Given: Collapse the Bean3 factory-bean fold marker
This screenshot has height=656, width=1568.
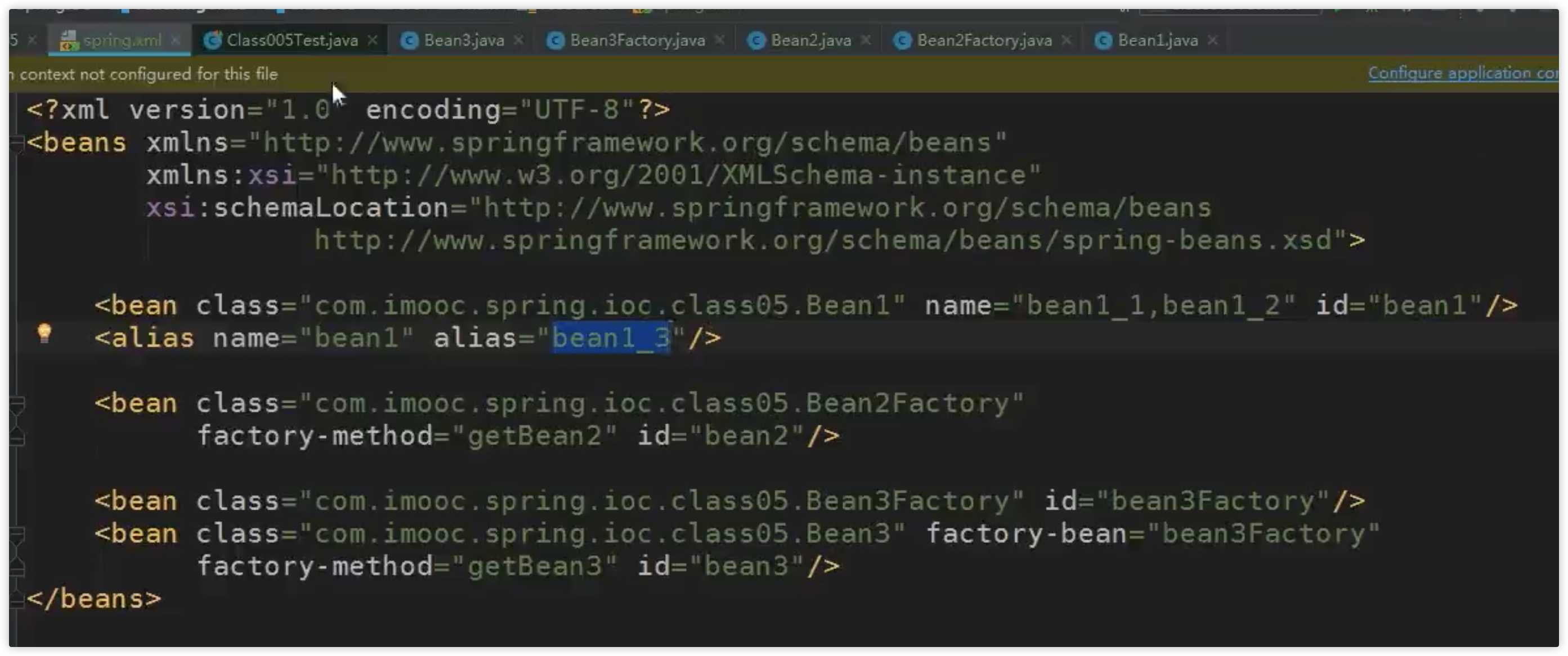Looking at the screenshot, I should (16, 535).
